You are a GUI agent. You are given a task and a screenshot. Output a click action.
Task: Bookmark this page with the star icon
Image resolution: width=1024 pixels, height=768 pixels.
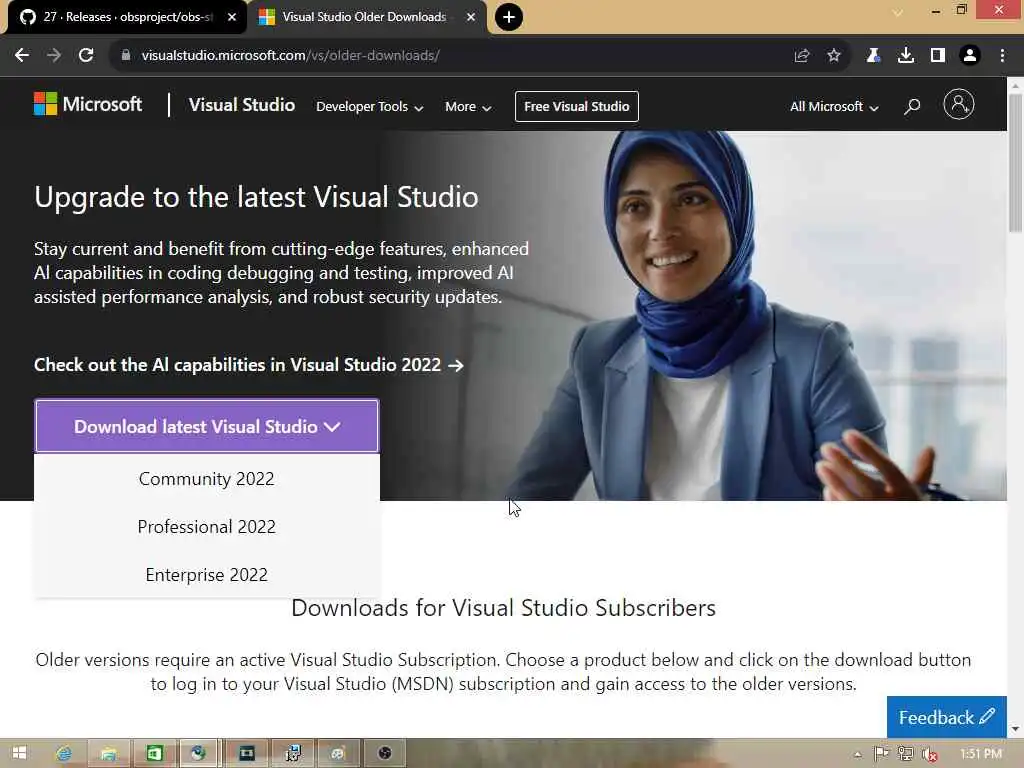click(834, 56)
